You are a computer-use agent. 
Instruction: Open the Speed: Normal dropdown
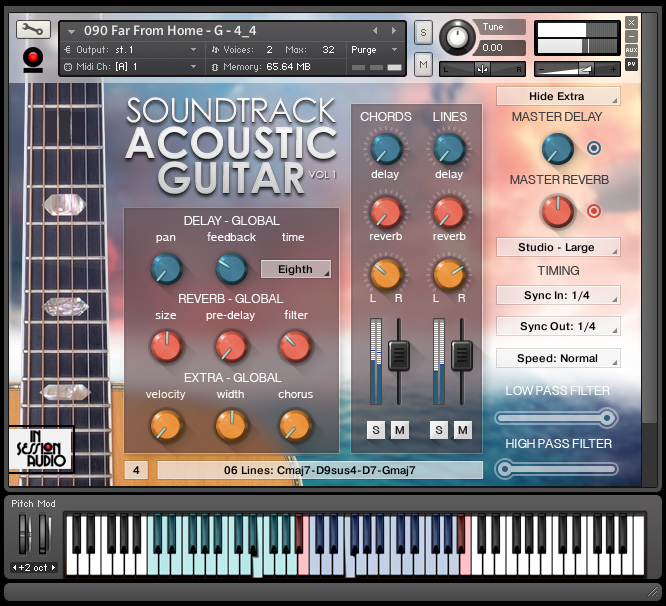pos(558,358)
